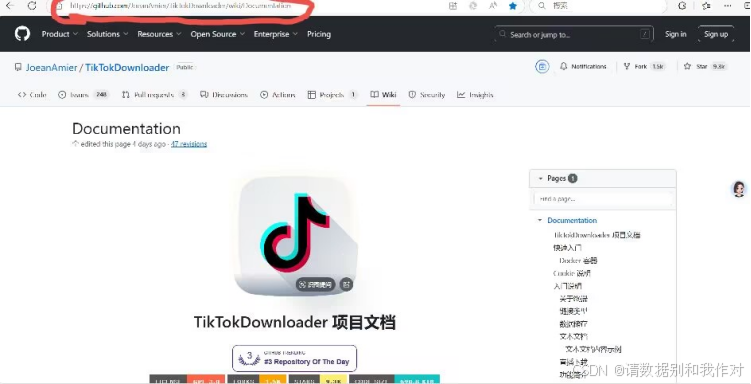Jump to the 文本文档内容示例 section
Image resolution: width=751 pixels, height=384 pixels.
593,350
